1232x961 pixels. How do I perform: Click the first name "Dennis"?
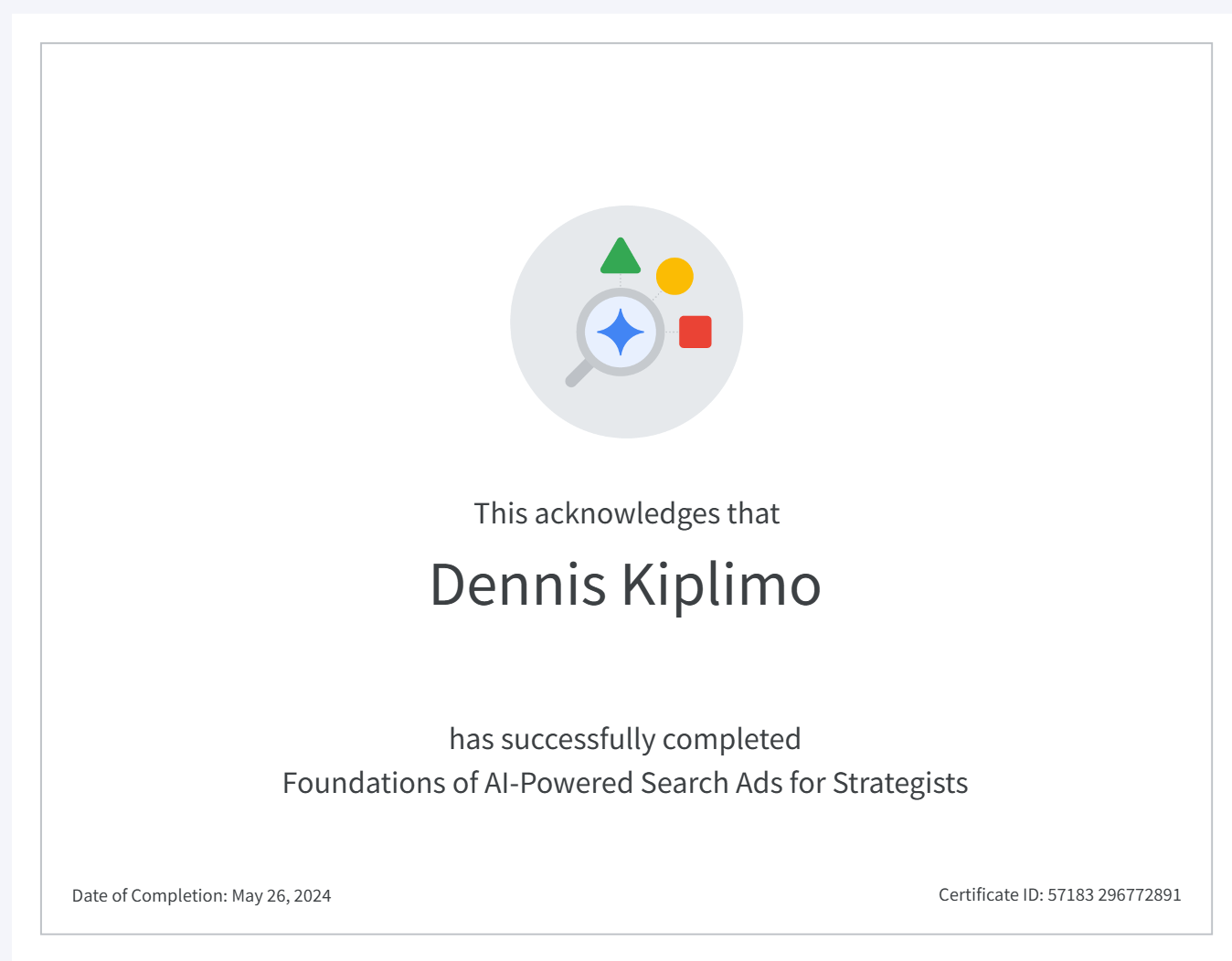tap(517, 585)
